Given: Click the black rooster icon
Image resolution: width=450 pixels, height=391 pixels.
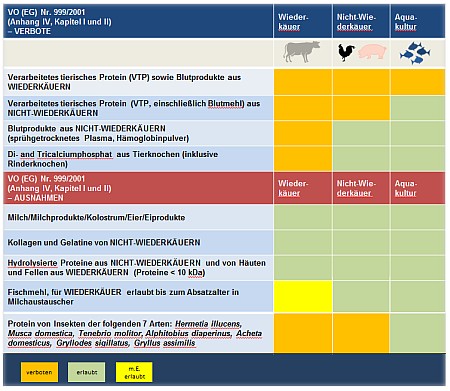Looking at the screenshot, I should tap(346, 53).
